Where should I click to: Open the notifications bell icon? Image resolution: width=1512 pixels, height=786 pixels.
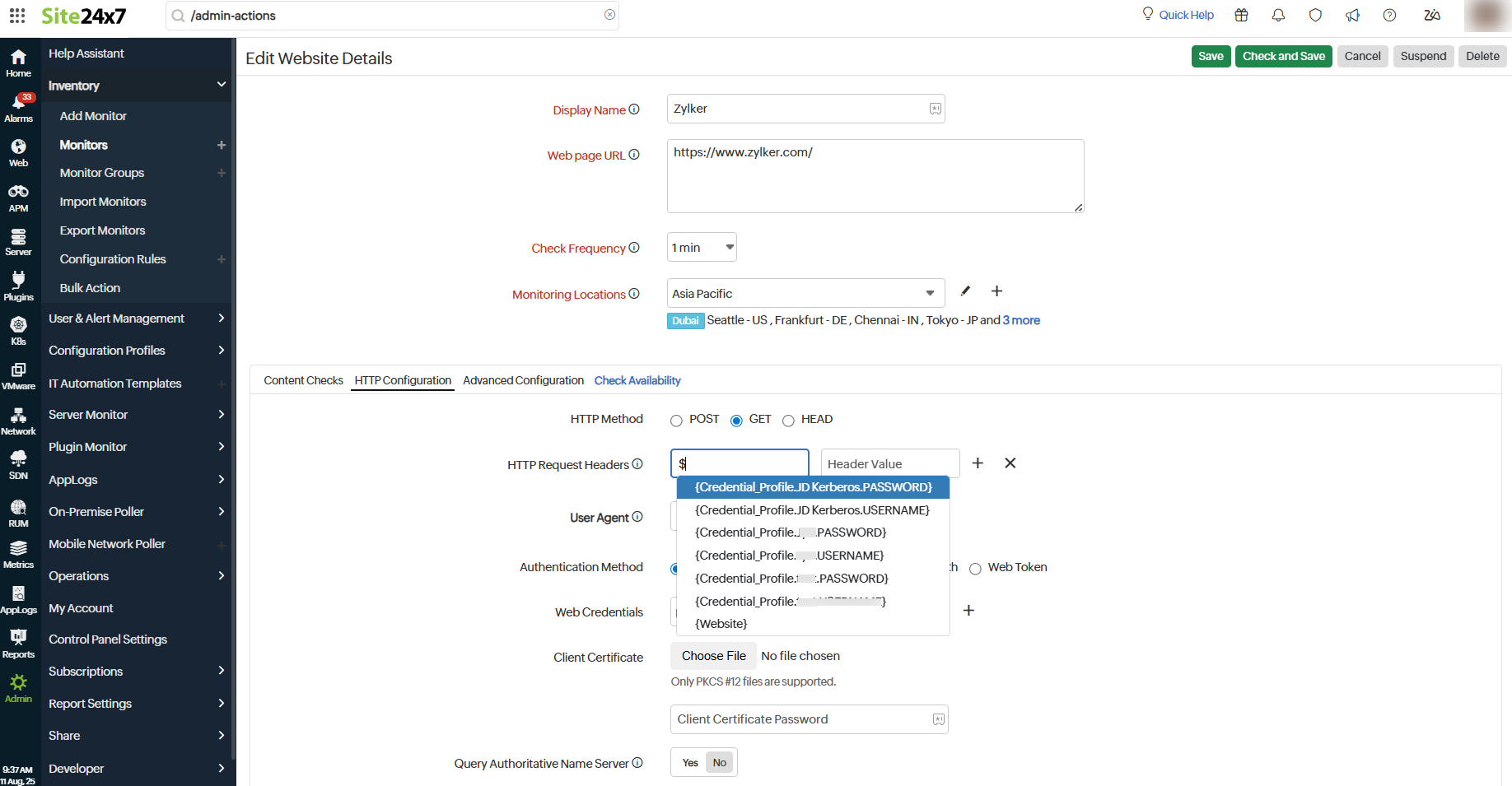click(1278, 16)
